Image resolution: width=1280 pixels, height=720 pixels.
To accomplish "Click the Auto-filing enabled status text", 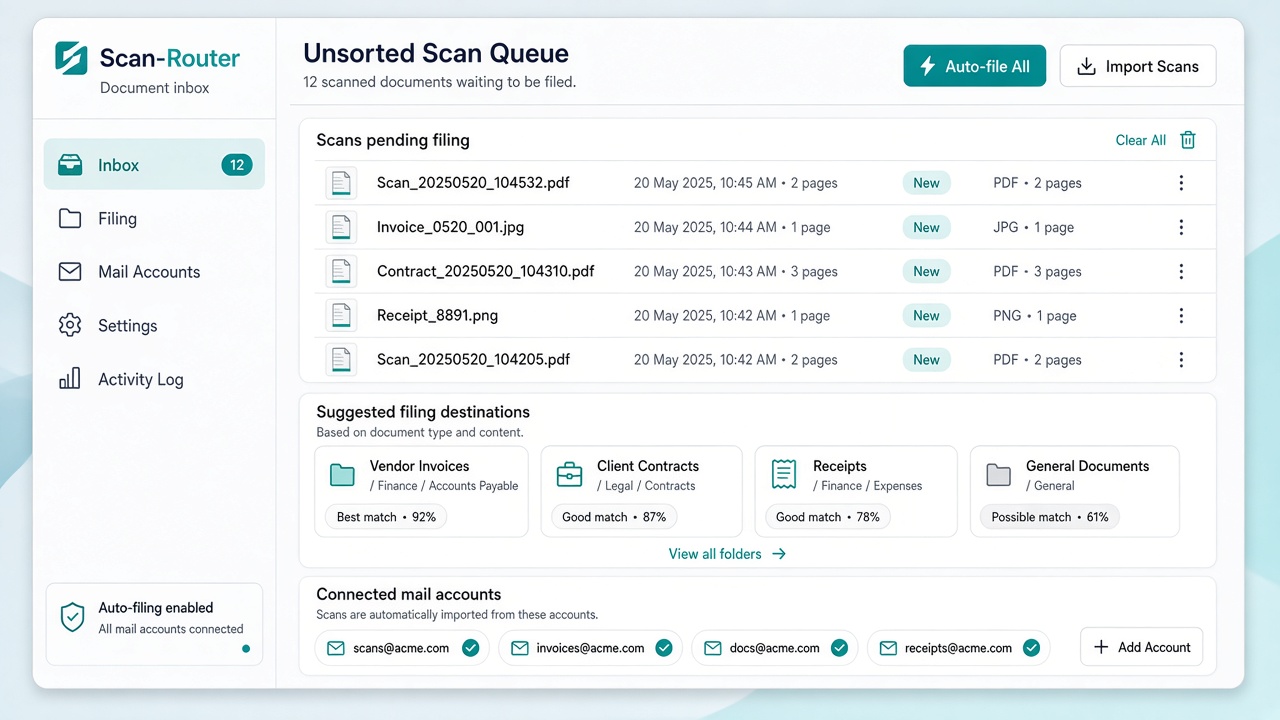I will pos(156,608).
